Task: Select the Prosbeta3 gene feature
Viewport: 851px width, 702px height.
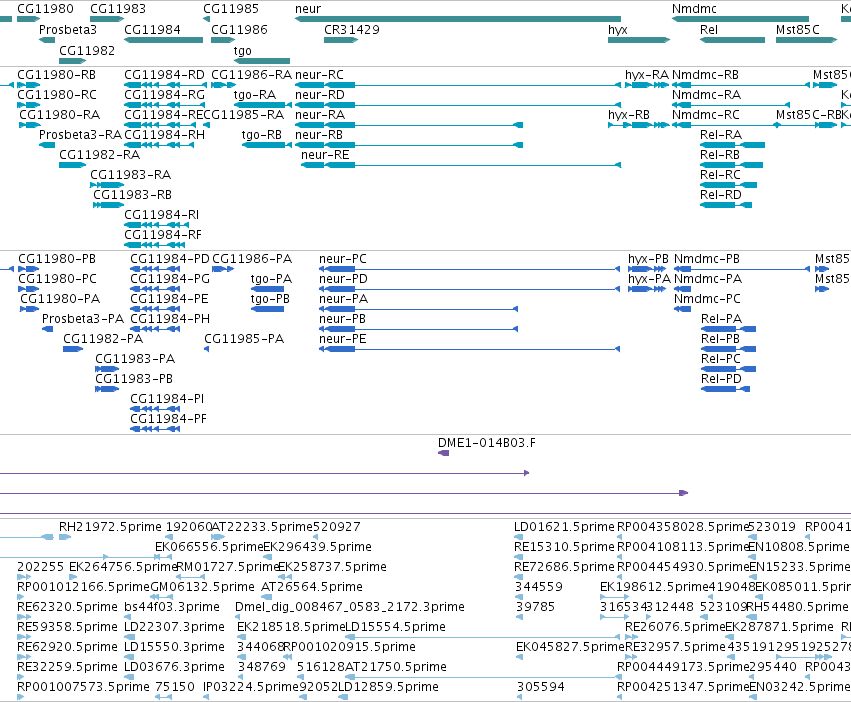Action: [47, 40]
